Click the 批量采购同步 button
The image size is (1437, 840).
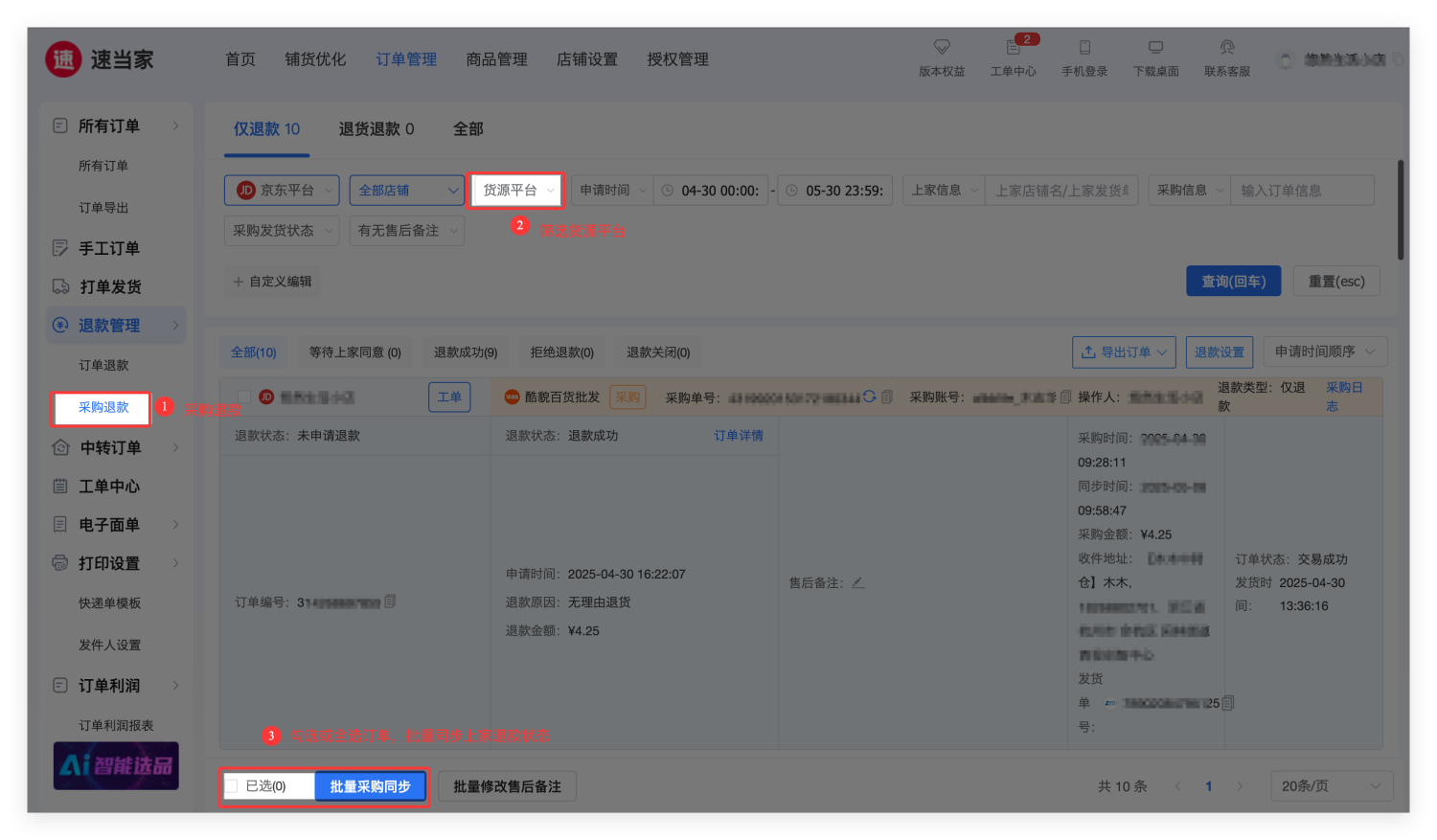point(370,786)
